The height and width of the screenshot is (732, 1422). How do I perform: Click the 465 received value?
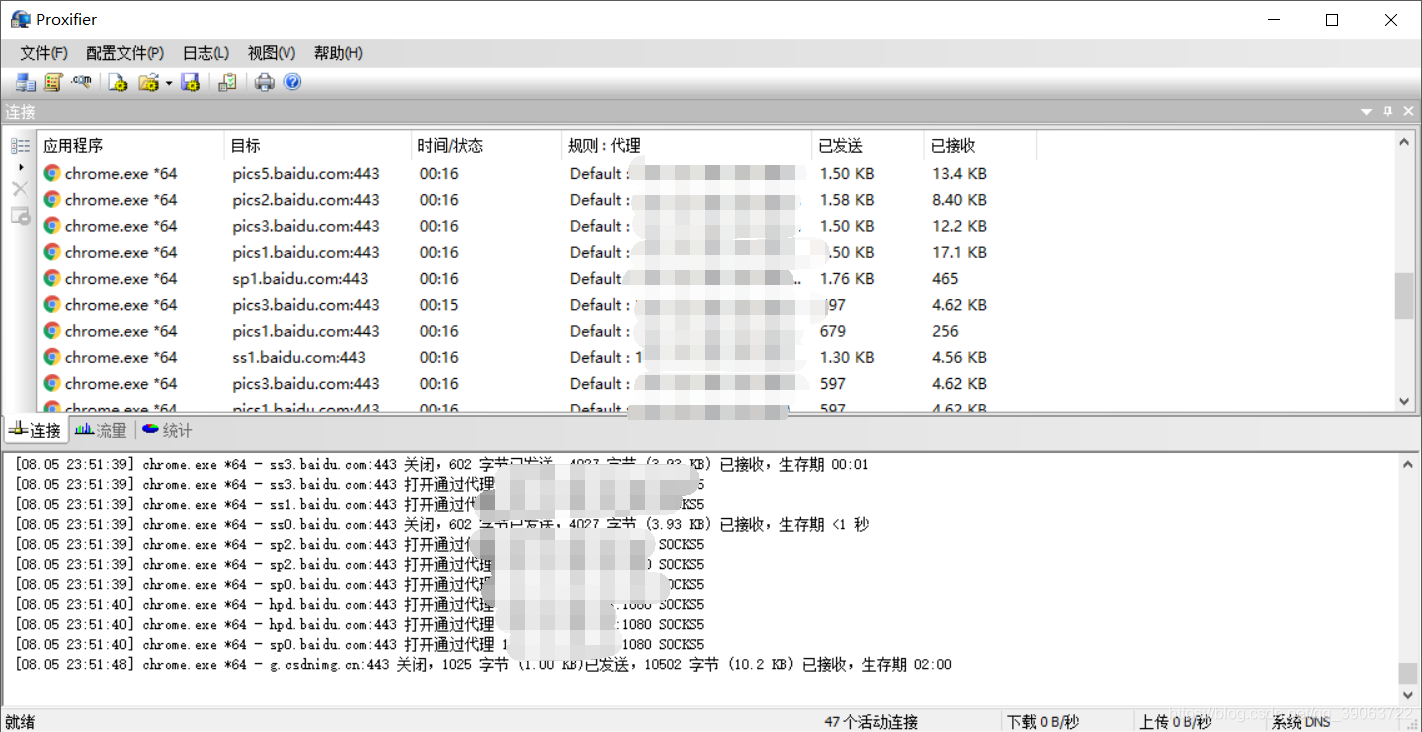[x=945, y=278]
